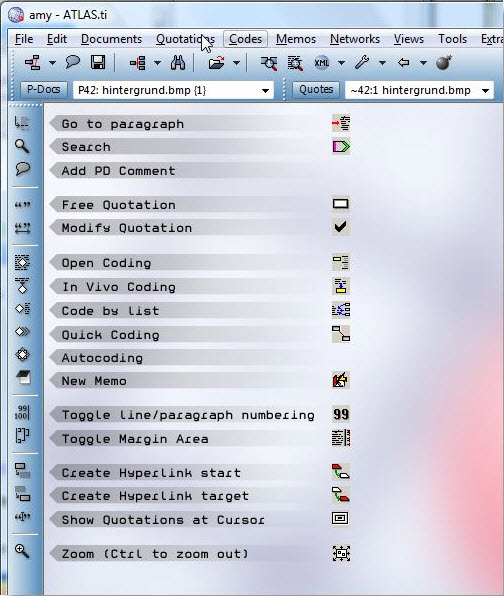Expand the arrow next to network view icon
The height and width of the screenshot is (596, 504).
tap(52, 63)
